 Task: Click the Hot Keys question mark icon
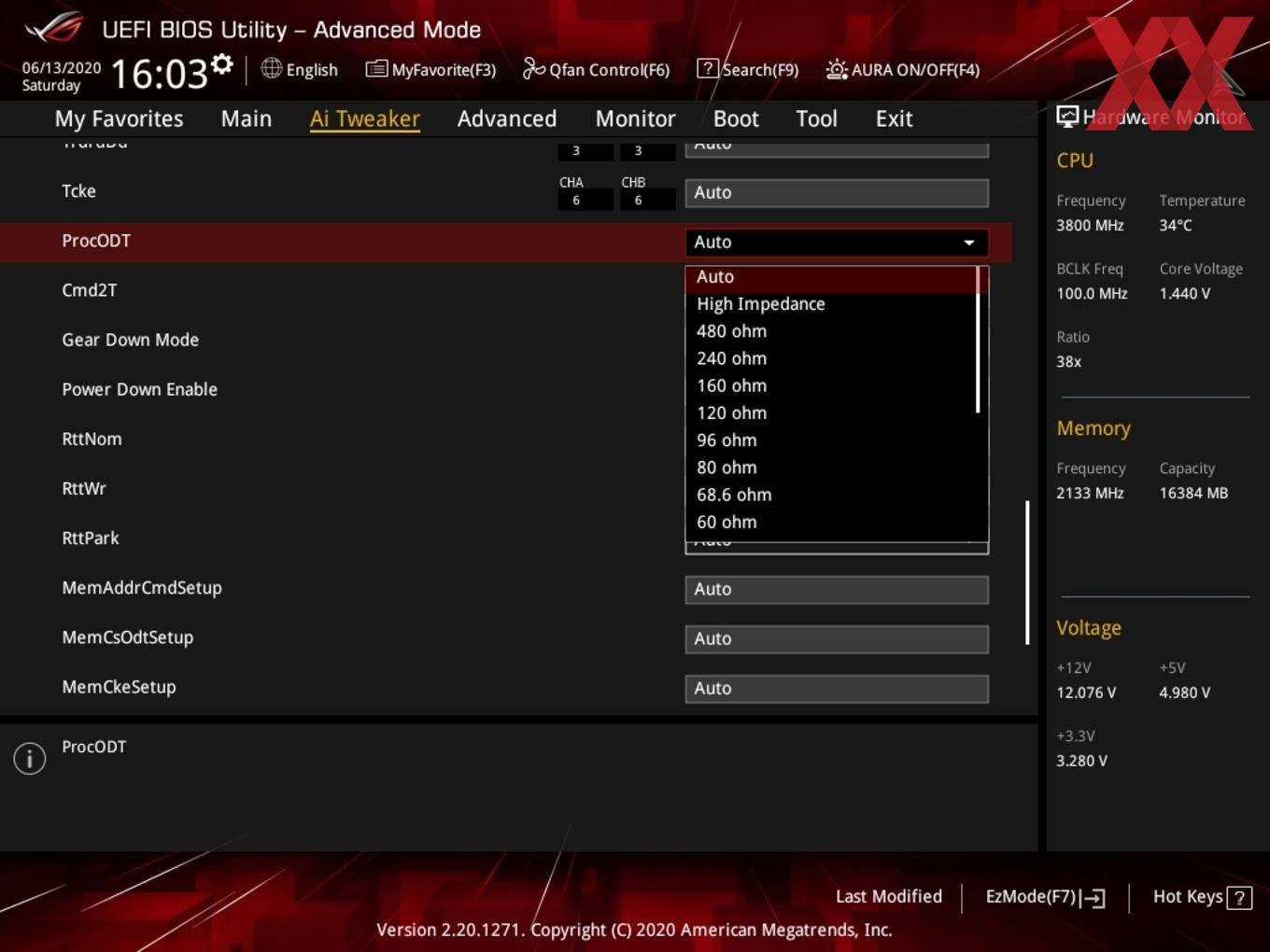1239,898
